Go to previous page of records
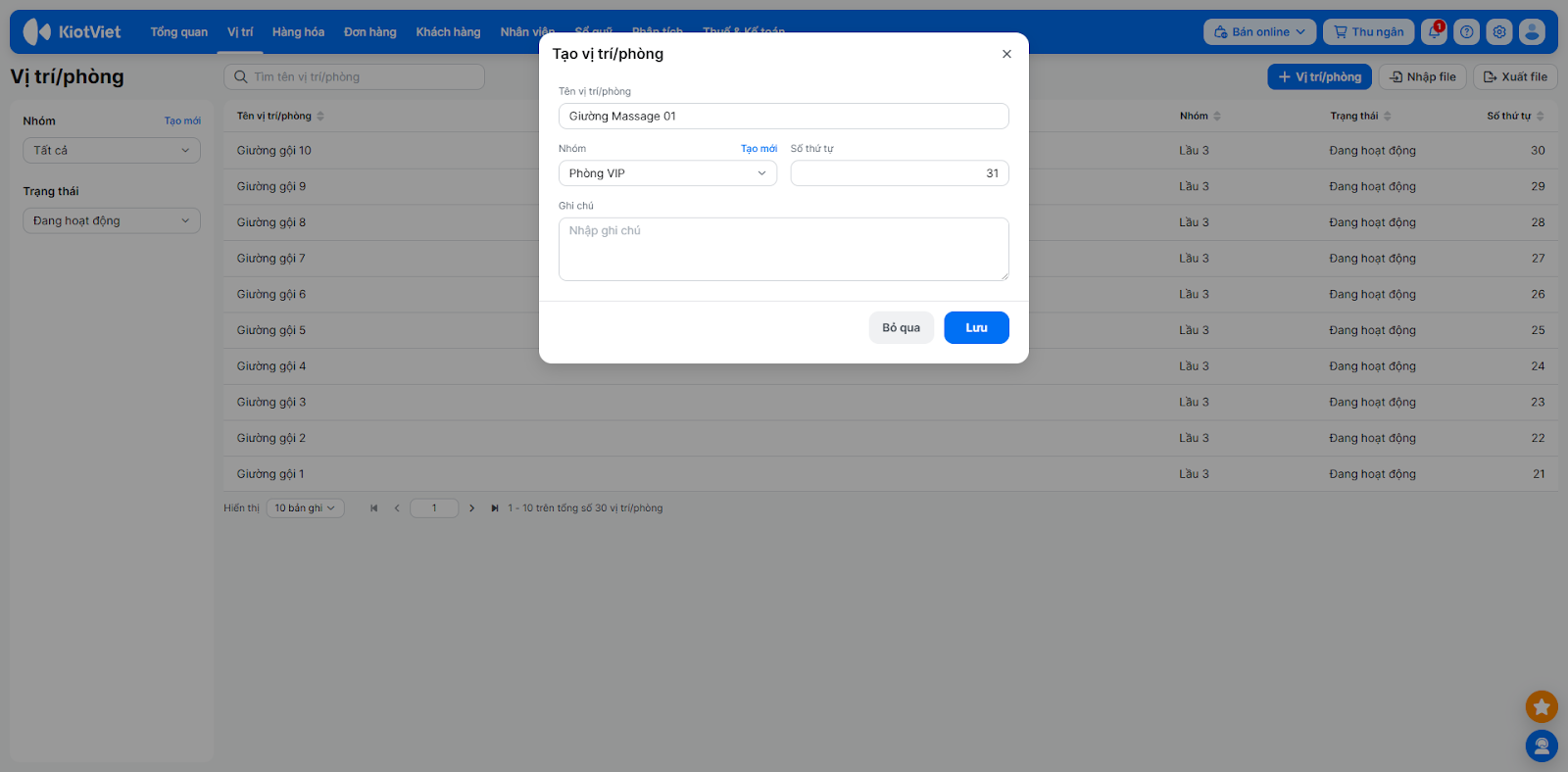Image resolution: width=1568 pixels, height=772 pixels. click(397, 508)
